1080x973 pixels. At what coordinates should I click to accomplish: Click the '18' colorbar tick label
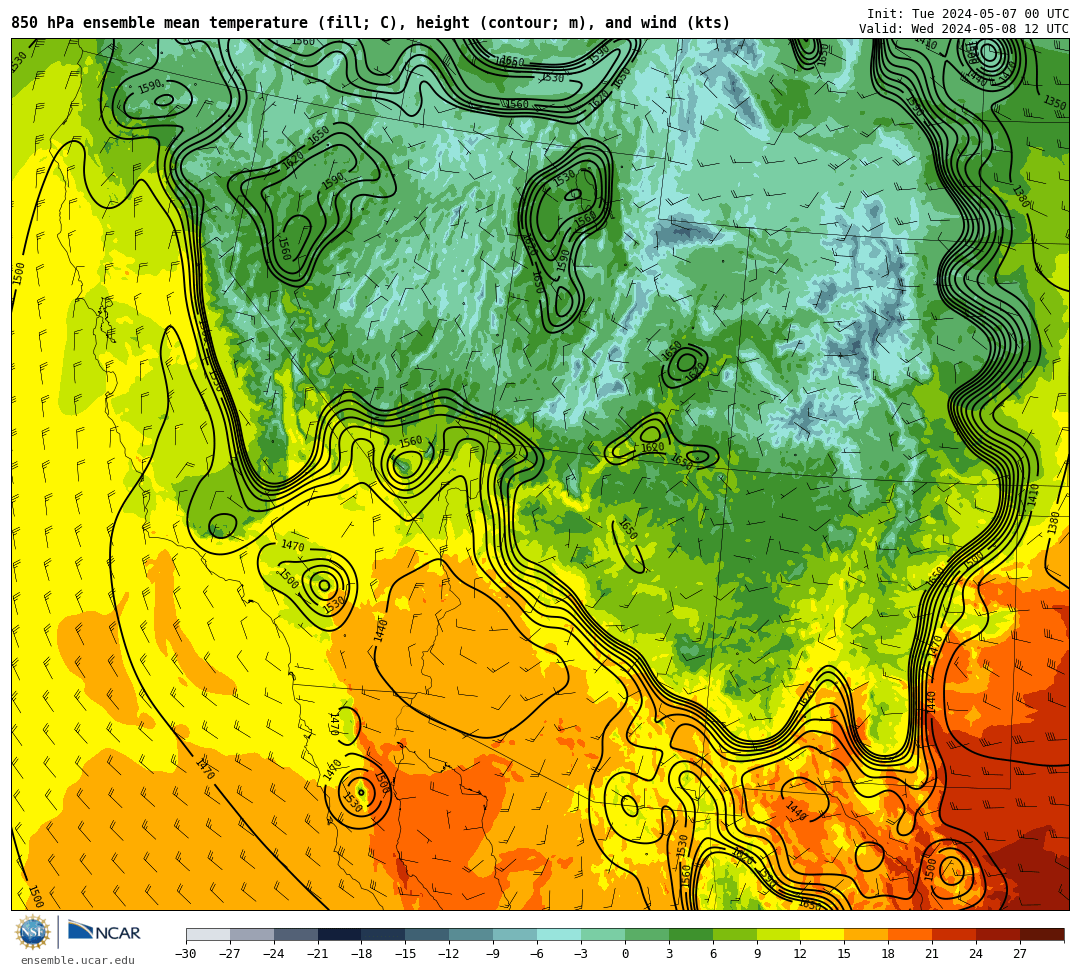889,954
